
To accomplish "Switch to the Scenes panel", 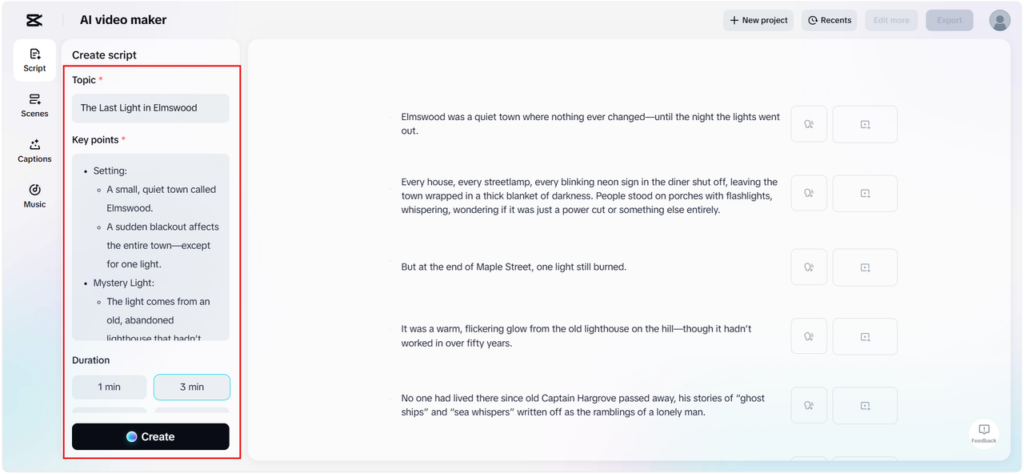I will (x=35, y=105).
